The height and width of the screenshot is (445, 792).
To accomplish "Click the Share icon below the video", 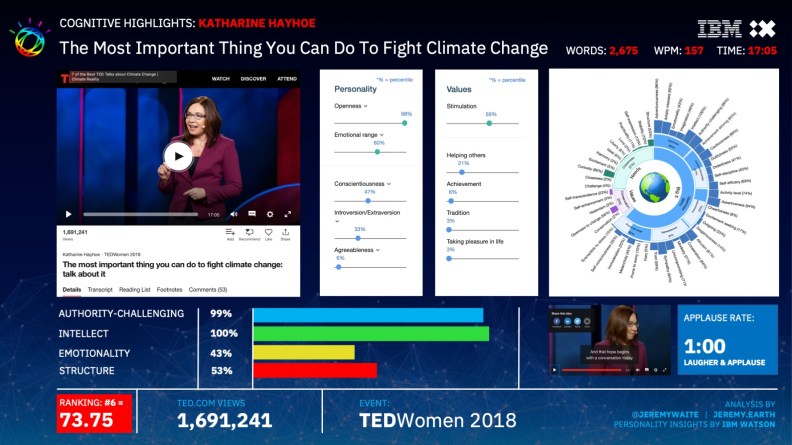I will 285,234.
